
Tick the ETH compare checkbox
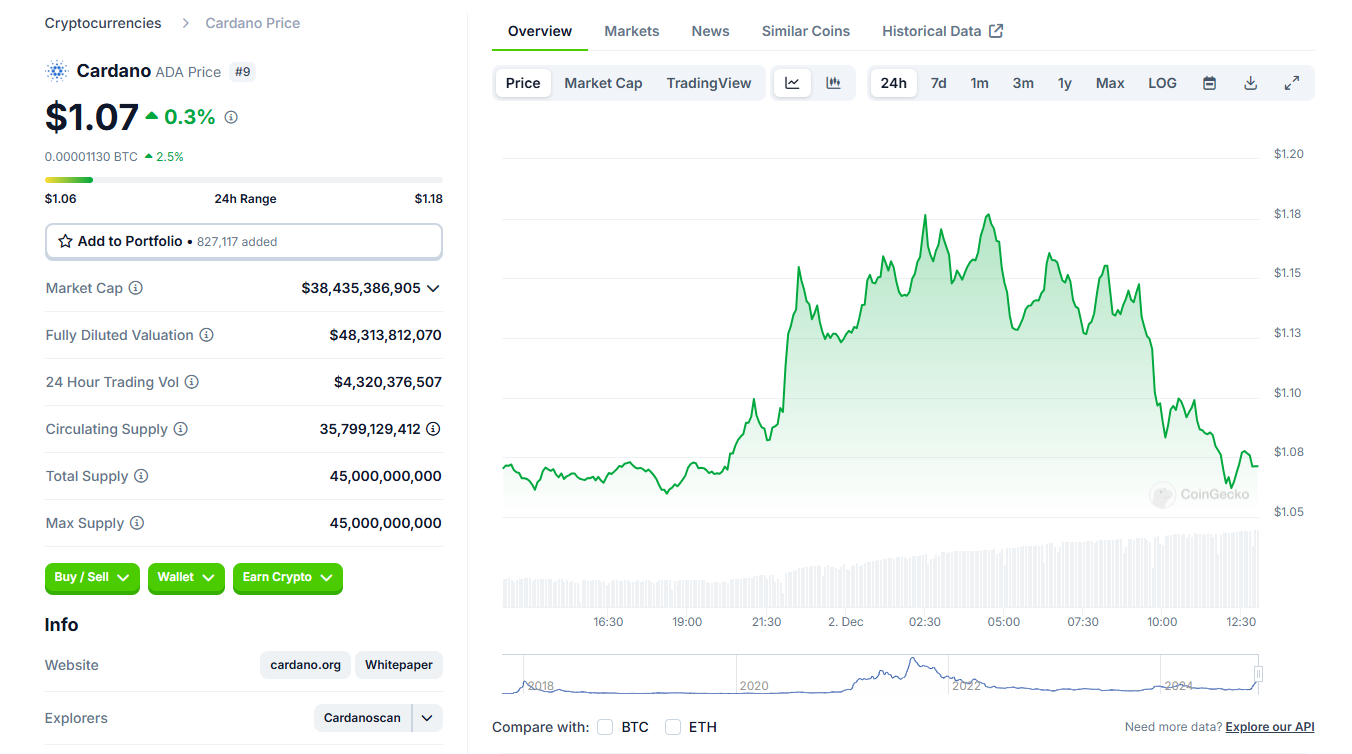(x=673, y=727)
